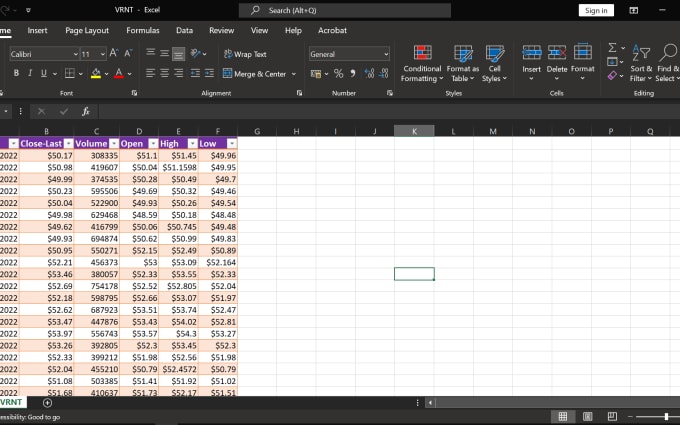
Task: Switch to the Formulas tab
Action: [x=143, y=30]
